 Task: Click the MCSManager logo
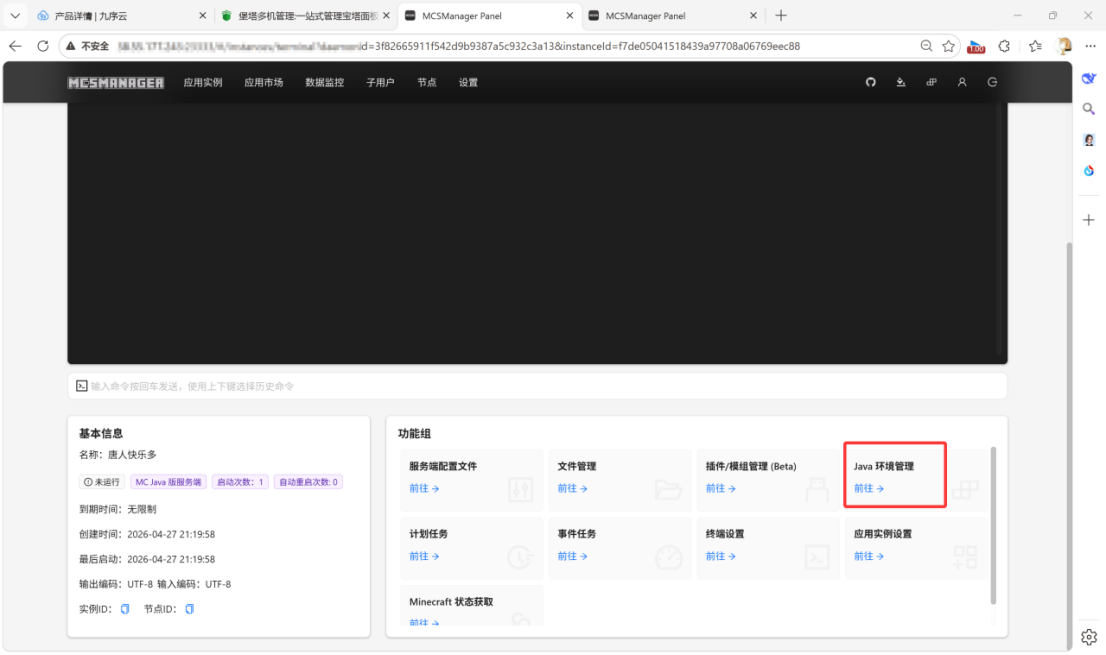[x=116, y=83]
